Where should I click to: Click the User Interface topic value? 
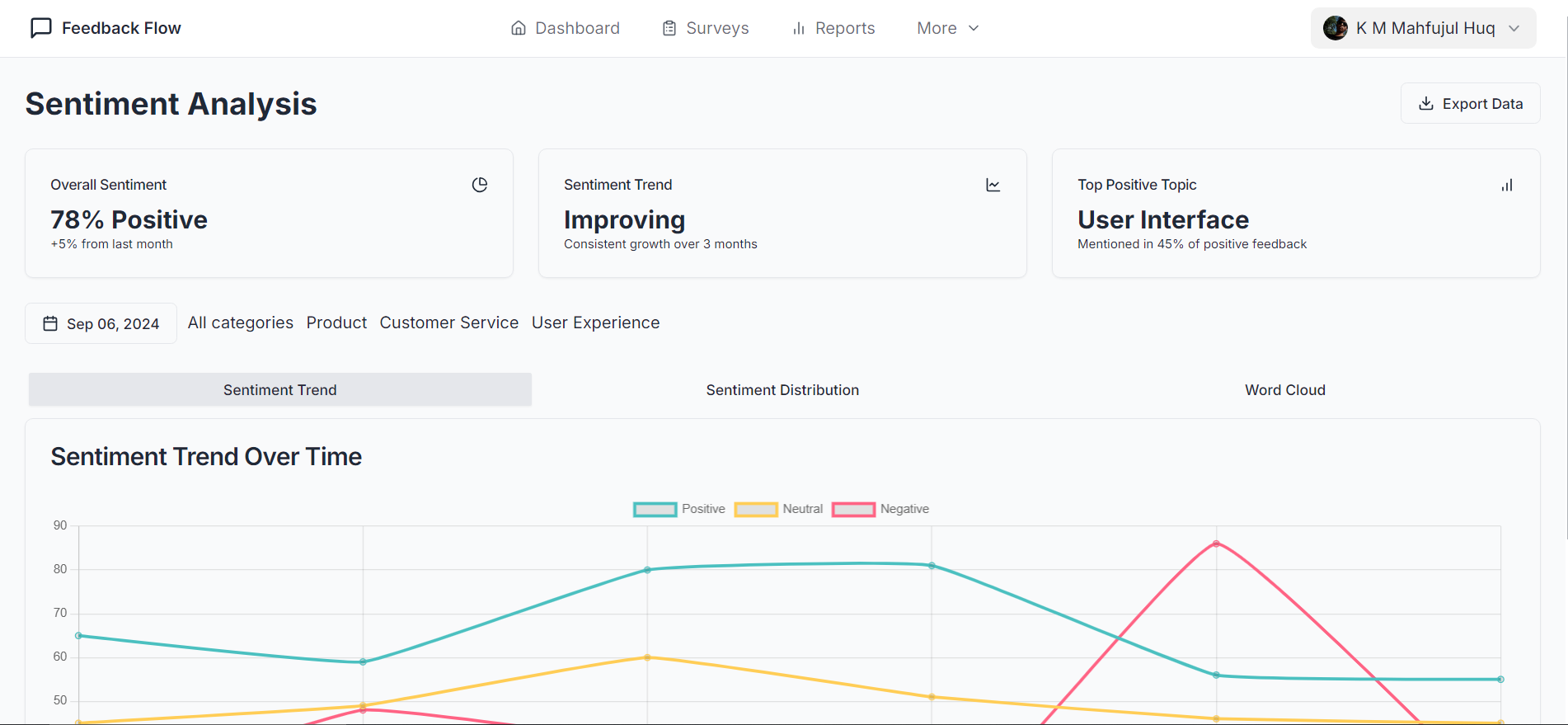click(x=1163, y=220)
